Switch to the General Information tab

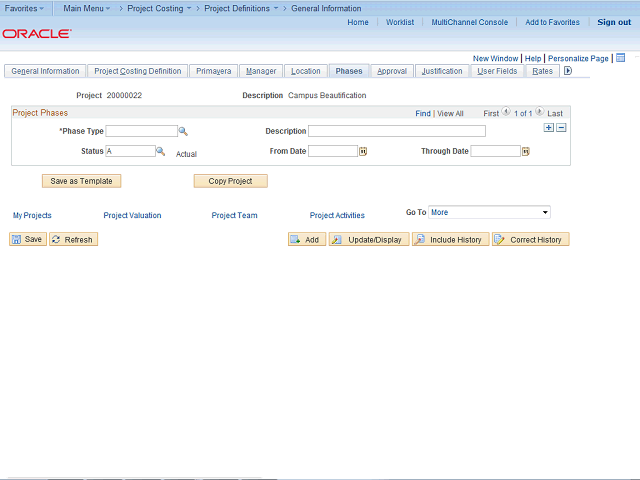point(45,71)
